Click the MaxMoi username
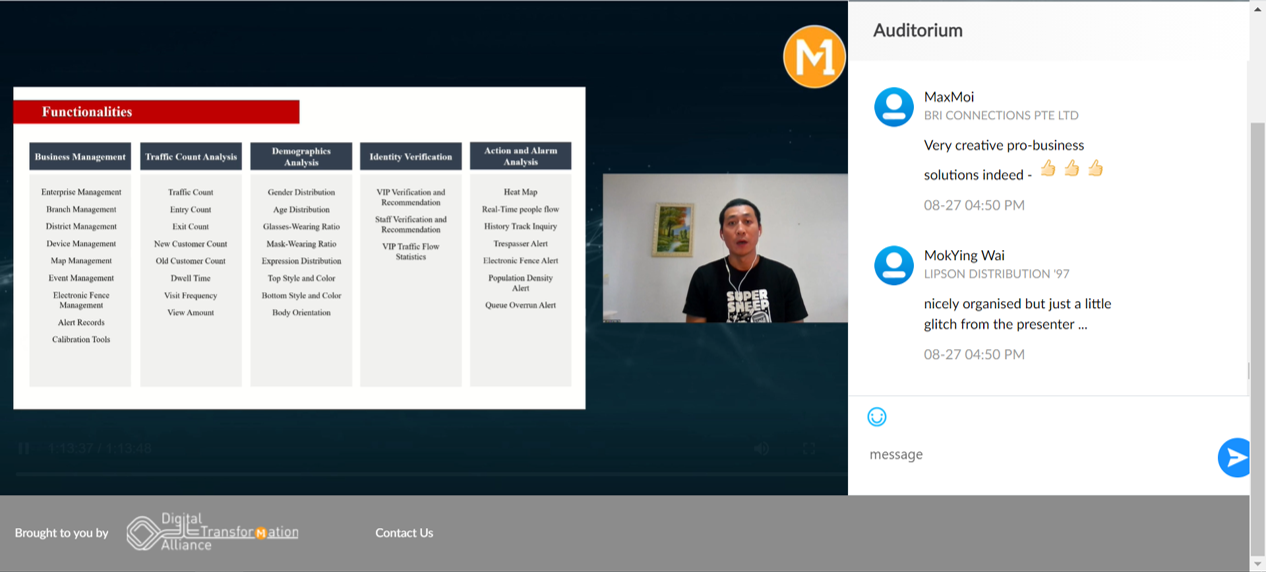The image size is (1266, 572). pyautogui.click(x=949, y=97)
